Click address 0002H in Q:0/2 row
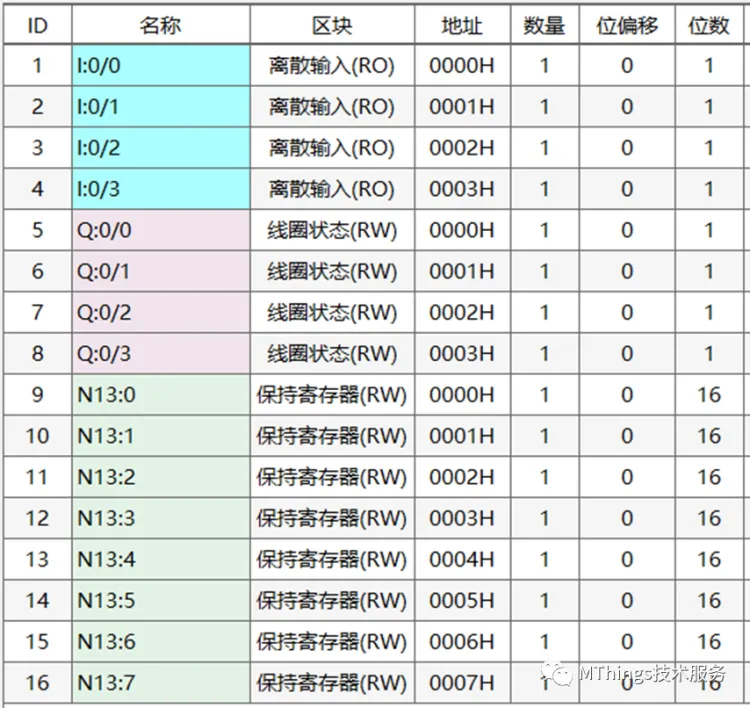Image resolution: width=750 pixels, height=708 pixels. click(x=463, y=312)
